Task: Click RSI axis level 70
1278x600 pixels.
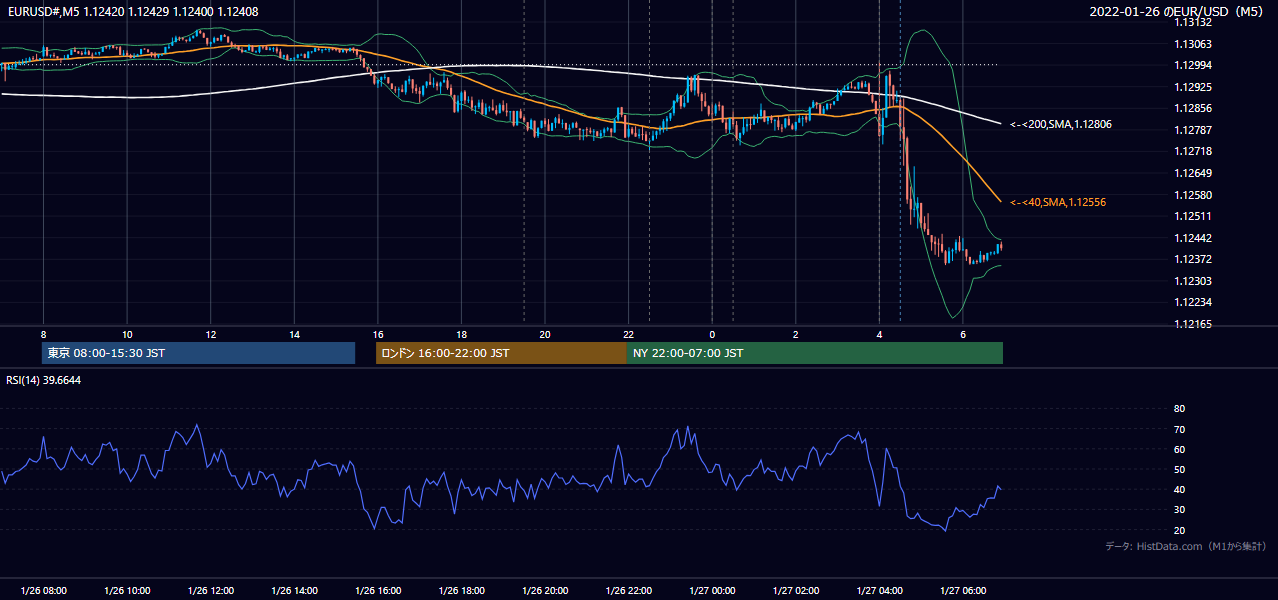Action: [1180, 429]
